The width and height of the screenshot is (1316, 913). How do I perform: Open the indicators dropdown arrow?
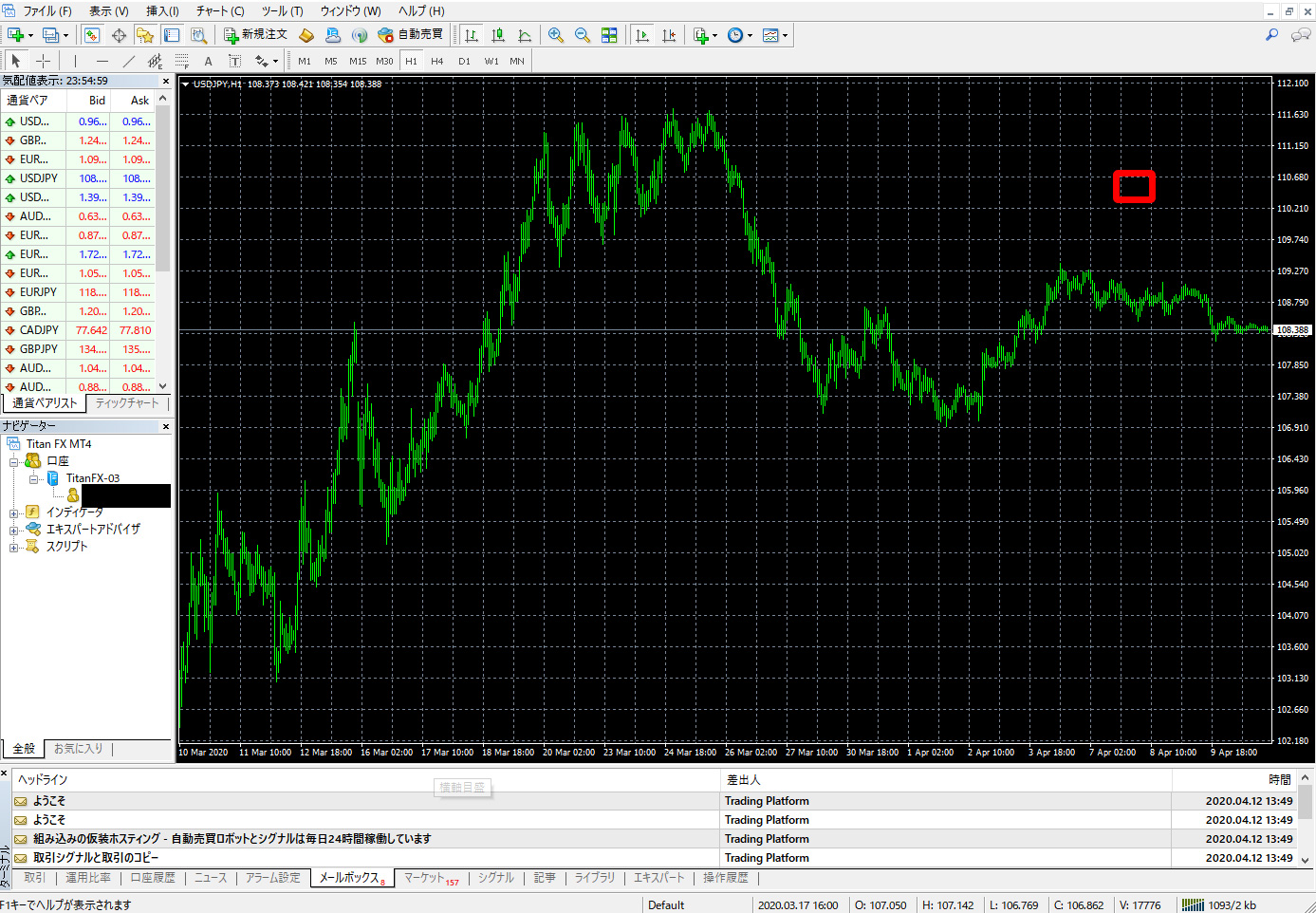(715, 35)
